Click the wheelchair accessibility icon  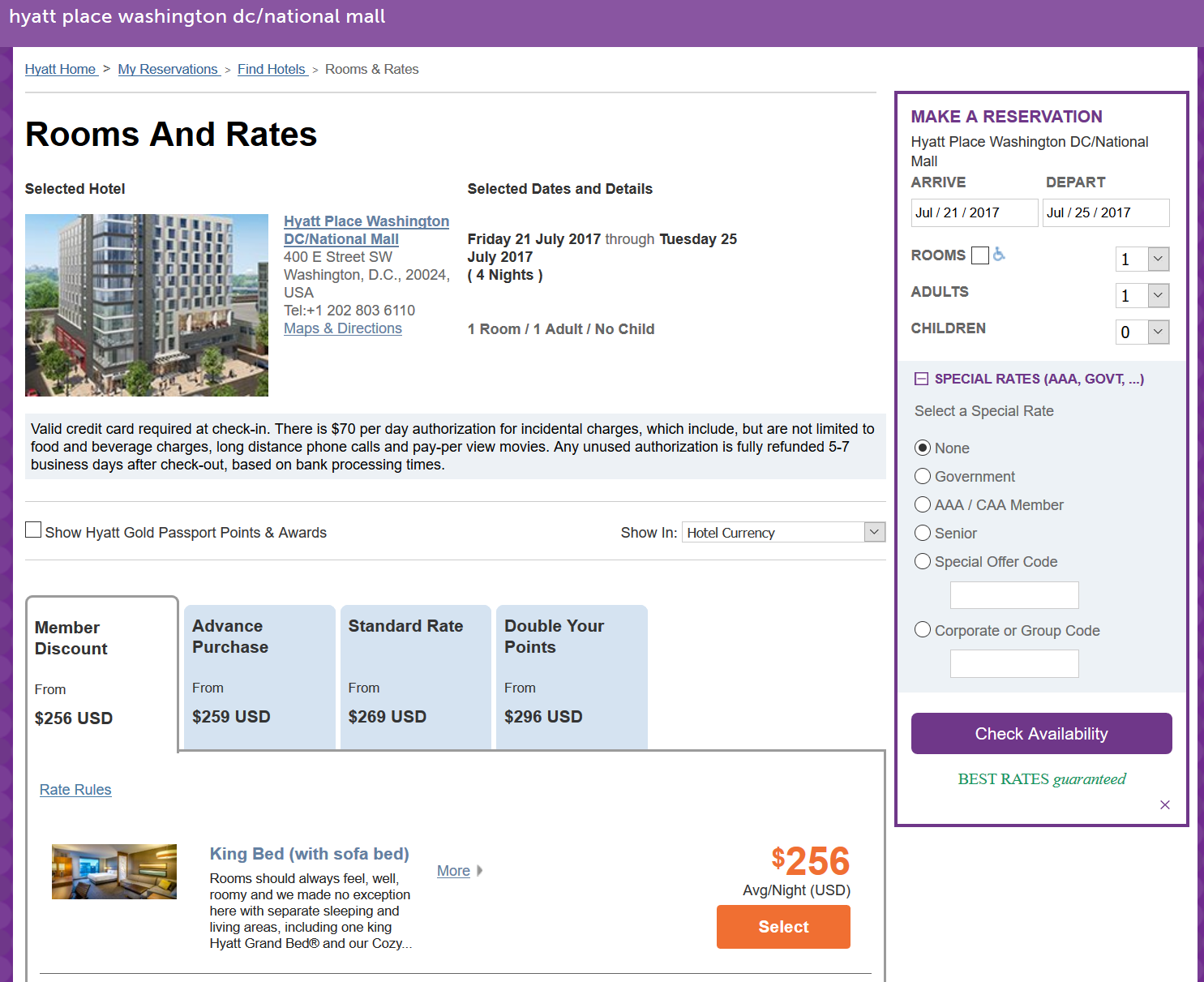[x=999, y=255]
